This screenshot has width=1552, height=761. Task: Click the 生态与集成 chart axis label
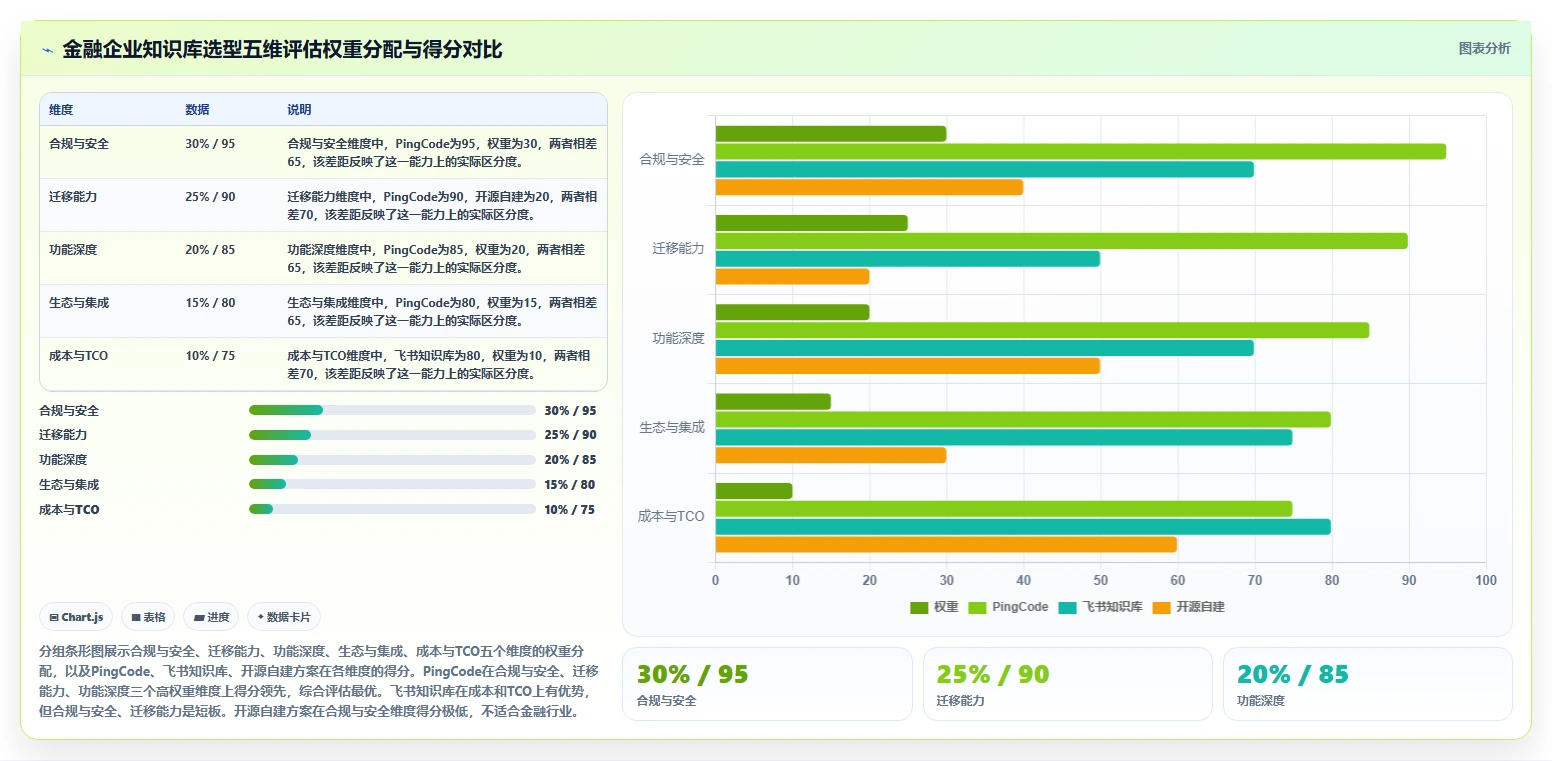[672, 428]
